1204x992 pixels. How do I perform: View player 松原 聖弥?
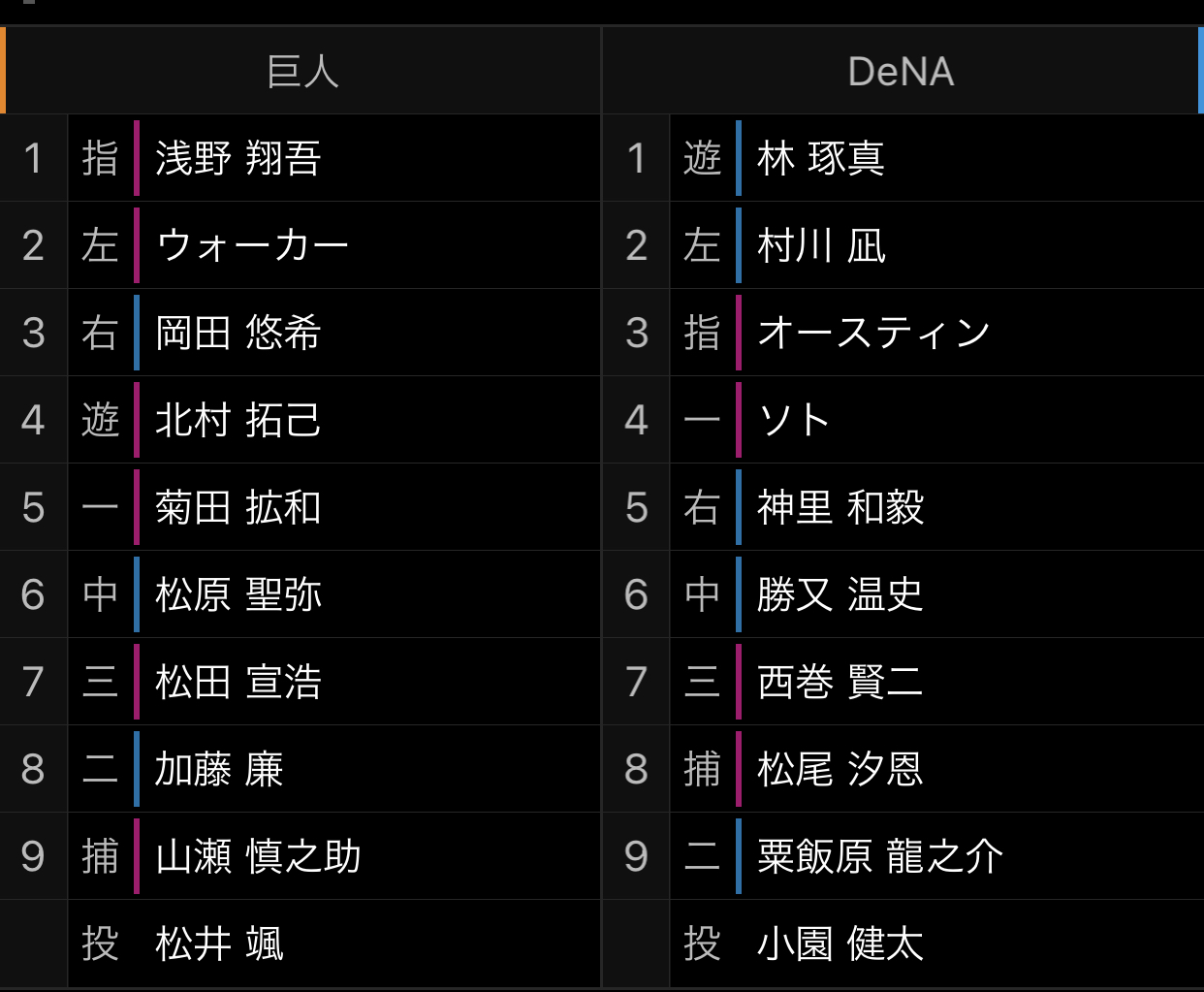pyautogui.click(x=238, y=594)
